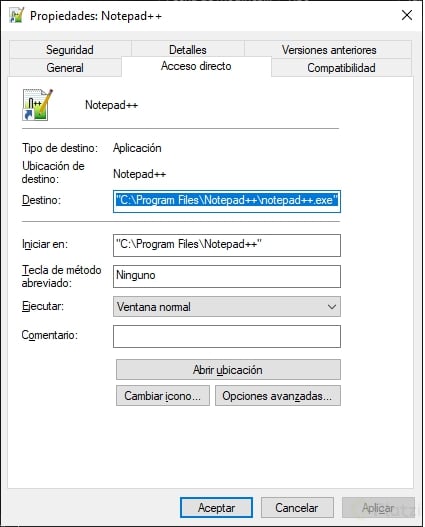Confirm with the Aceptar button
Image resolution: width=425 pixels, height=527 pixels.
[216, 508]
